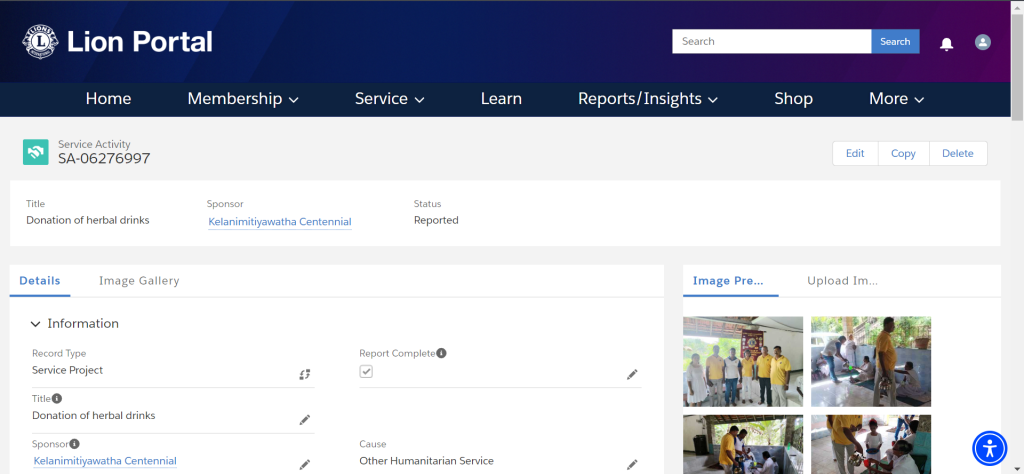This screenshot has width=1024, height=474.
Task: Click the header Donation of herbal drinks title
Action: point(88,221)
